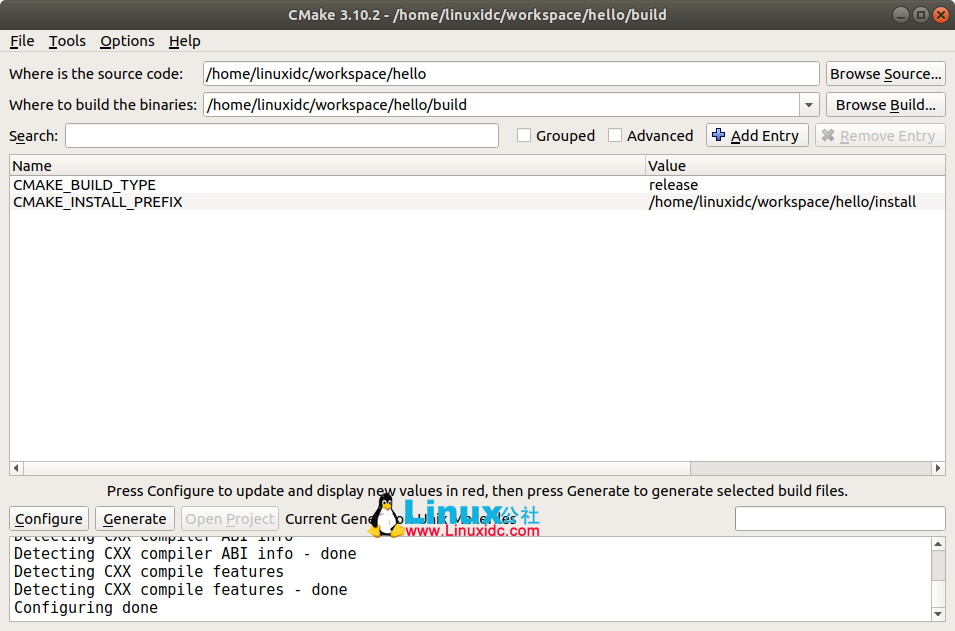Focus the Search input field
The width and height of the screenshot is (955, 631).
tap(282, 136)
